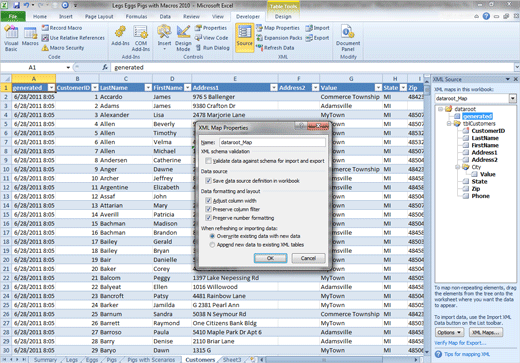This screenshot has height=363, width=520.
Task: Toggle Design Mode
Action: click(x=183, y=38)
